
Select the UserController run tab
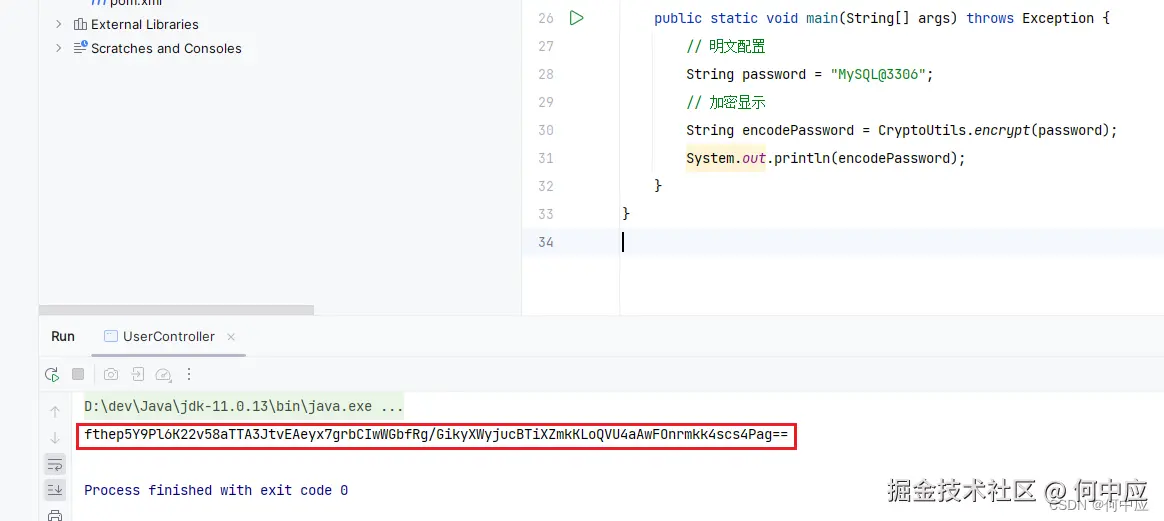tap(169, 336)
